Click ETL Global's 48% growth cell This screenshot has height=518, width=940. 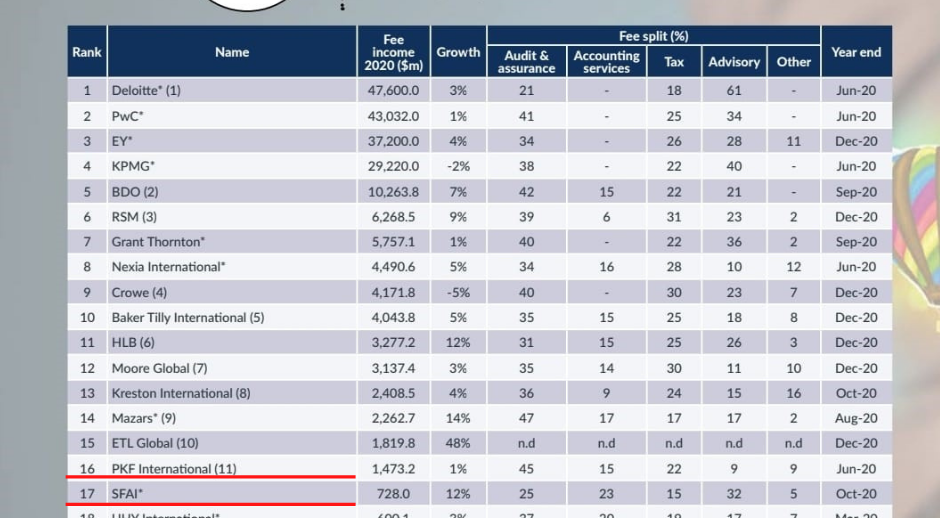click(x=458, y=443)
